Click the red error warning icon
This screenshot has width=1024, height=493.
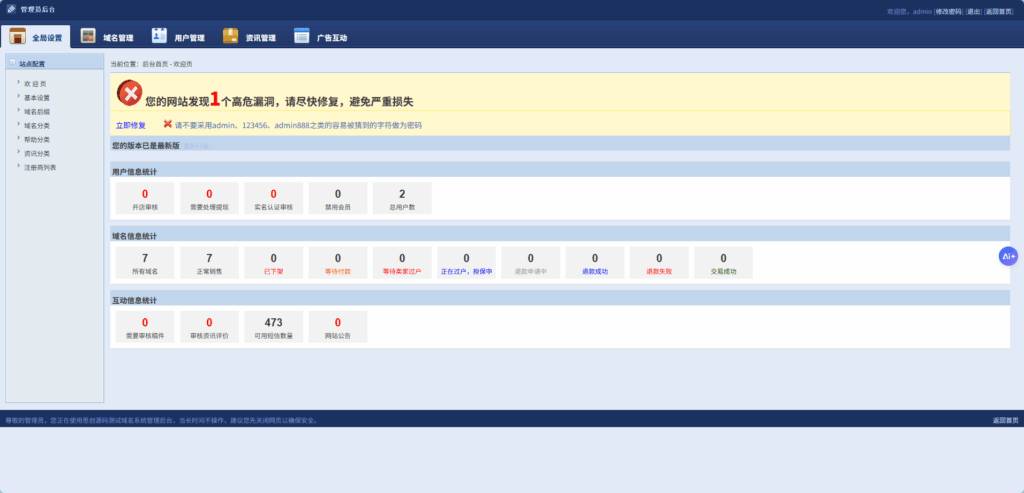click(x=129, y=93)
